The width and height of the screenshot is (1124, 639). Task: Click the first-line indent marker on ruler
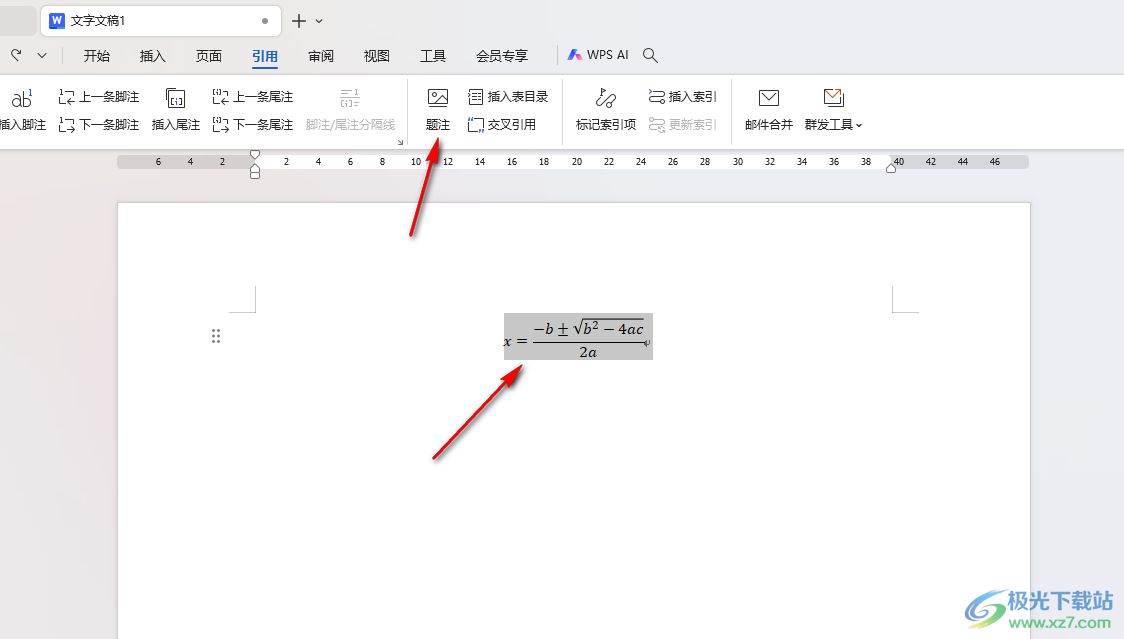click(254, 155)
